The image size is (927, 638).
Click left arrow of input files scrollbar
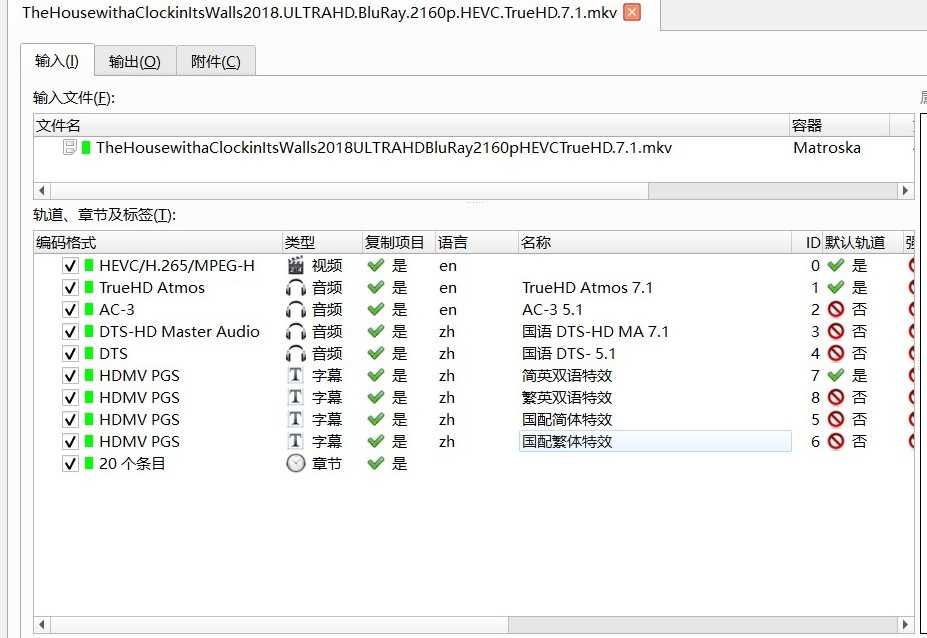click(x=41, y=190)
